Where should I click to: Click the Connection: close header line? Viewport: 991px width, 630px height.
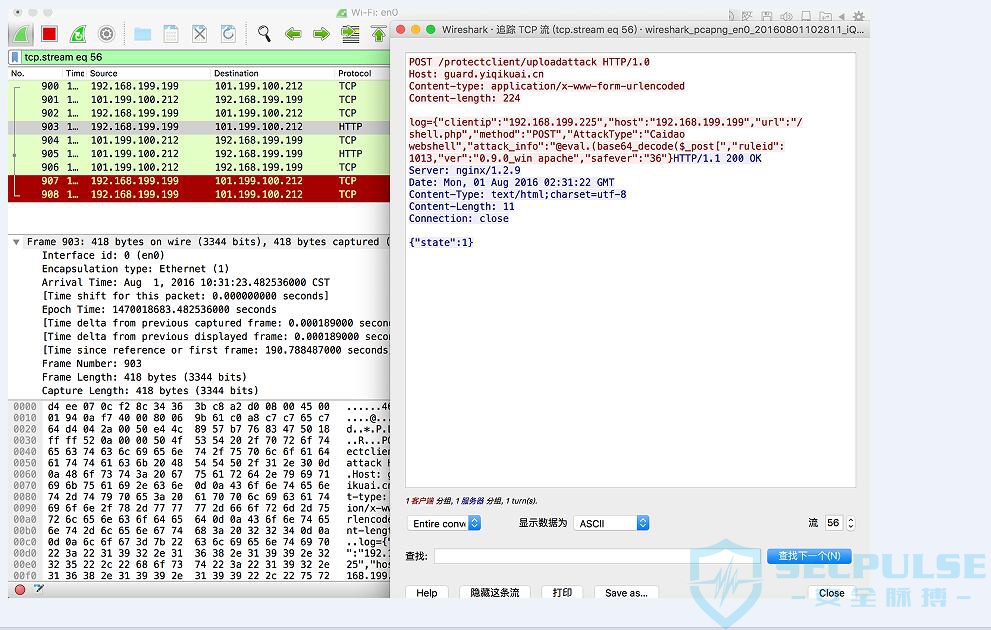tap(458, 219)
